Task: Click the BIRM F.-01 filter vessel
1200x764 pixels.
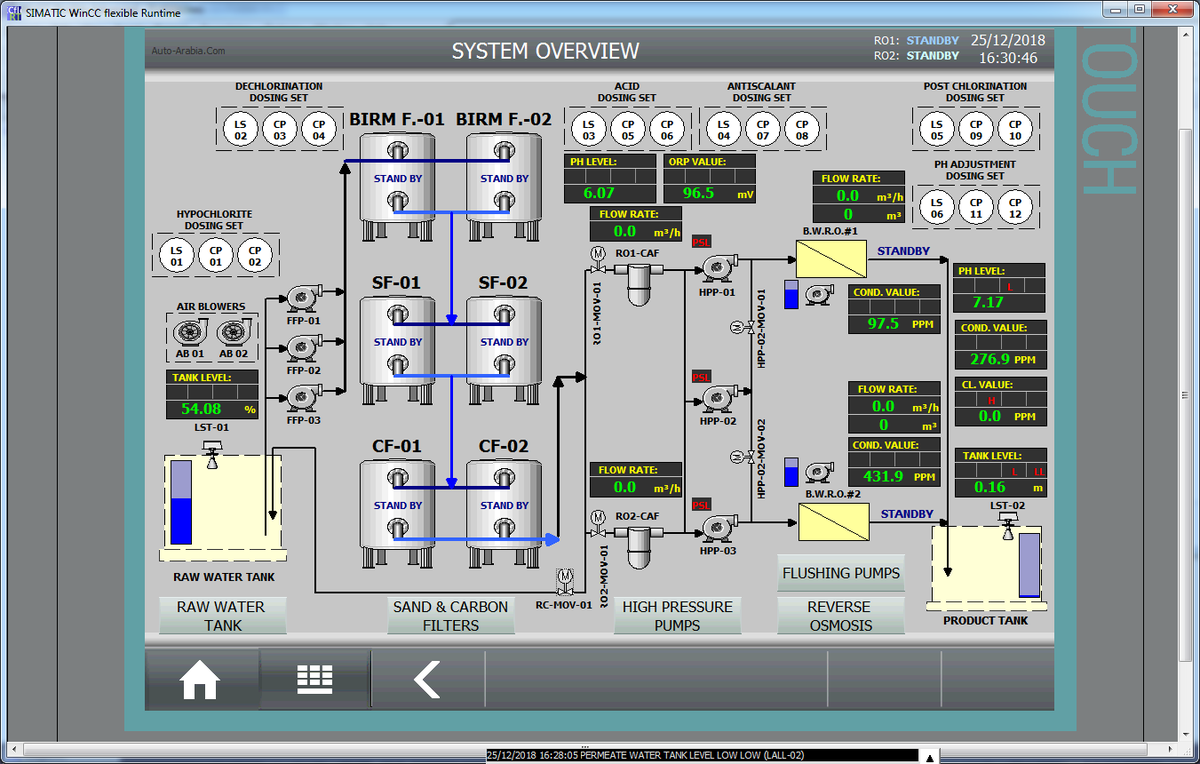Action: 397,186
